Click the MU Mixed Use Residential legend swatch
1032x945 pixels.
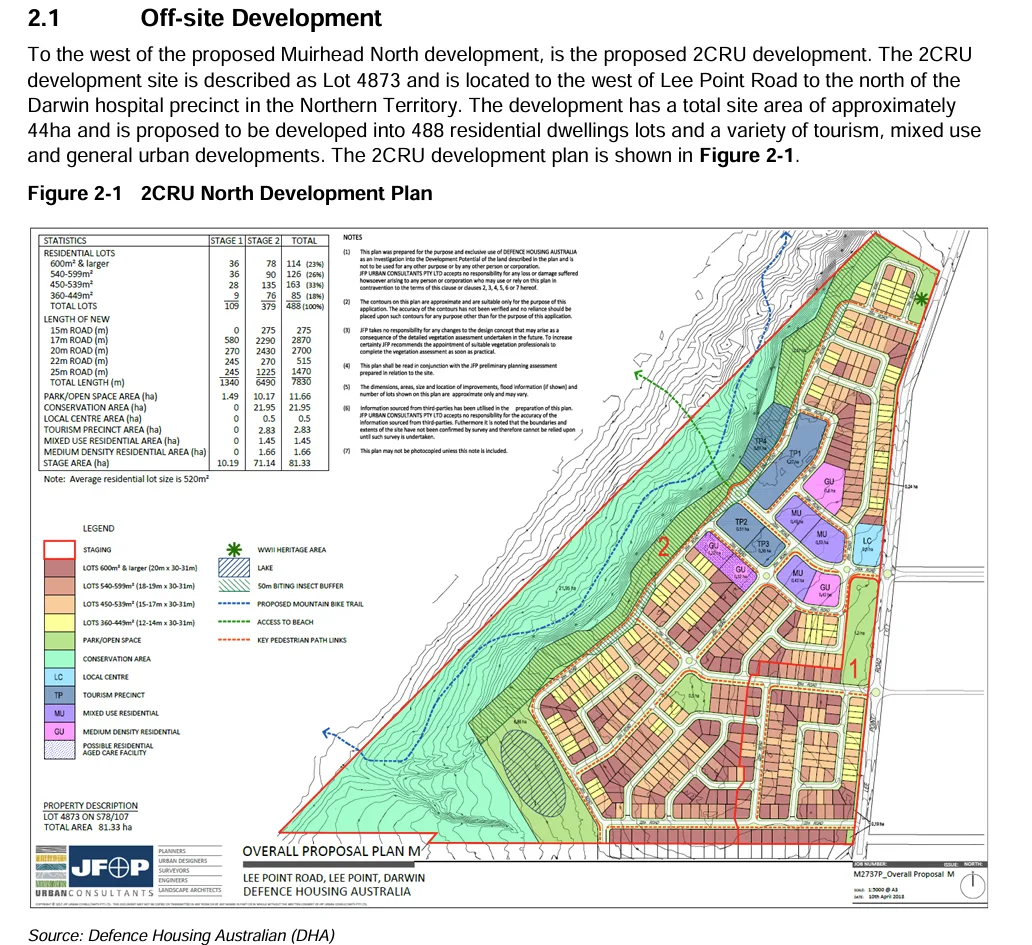tap(59, 713)
